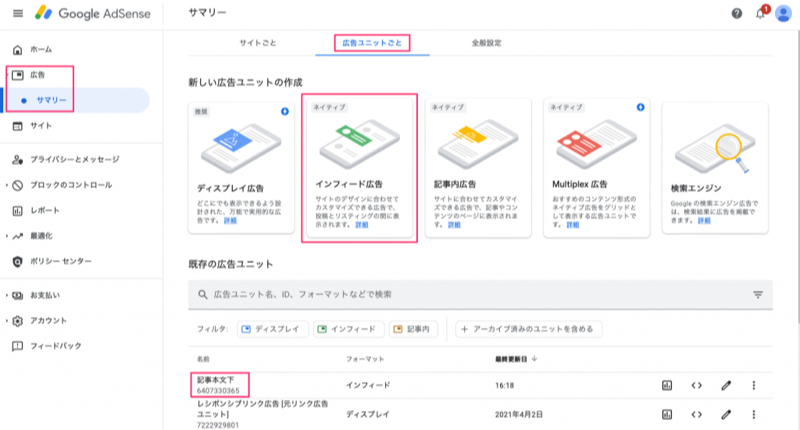Screen dimensions: 800x430
Task: Add アーカイブ済みのユニットを含める filter
Action: [x=529, y=329]
